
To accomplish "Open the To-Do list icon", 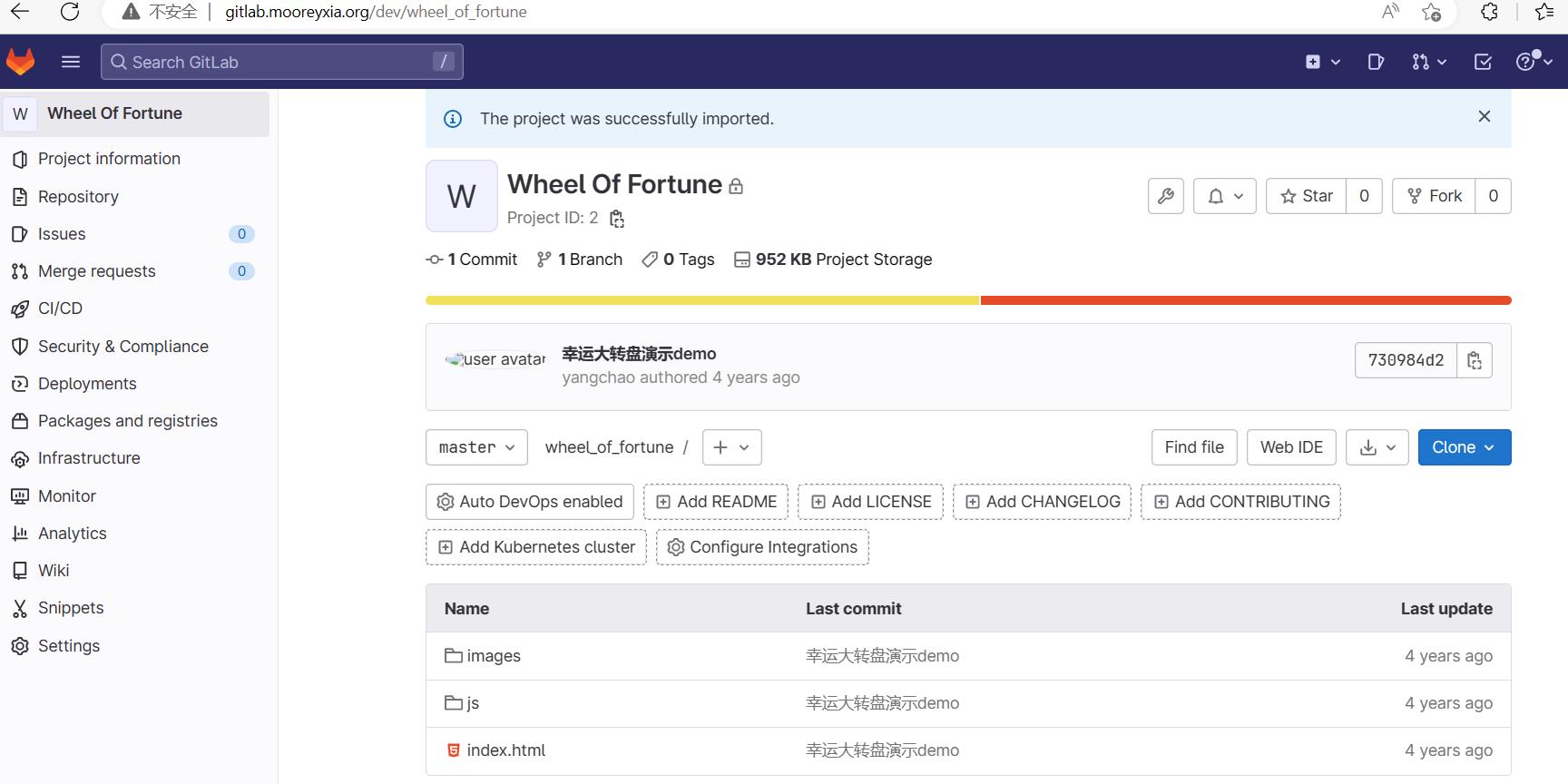I will pyautogui.click(x=1483, y=62).
